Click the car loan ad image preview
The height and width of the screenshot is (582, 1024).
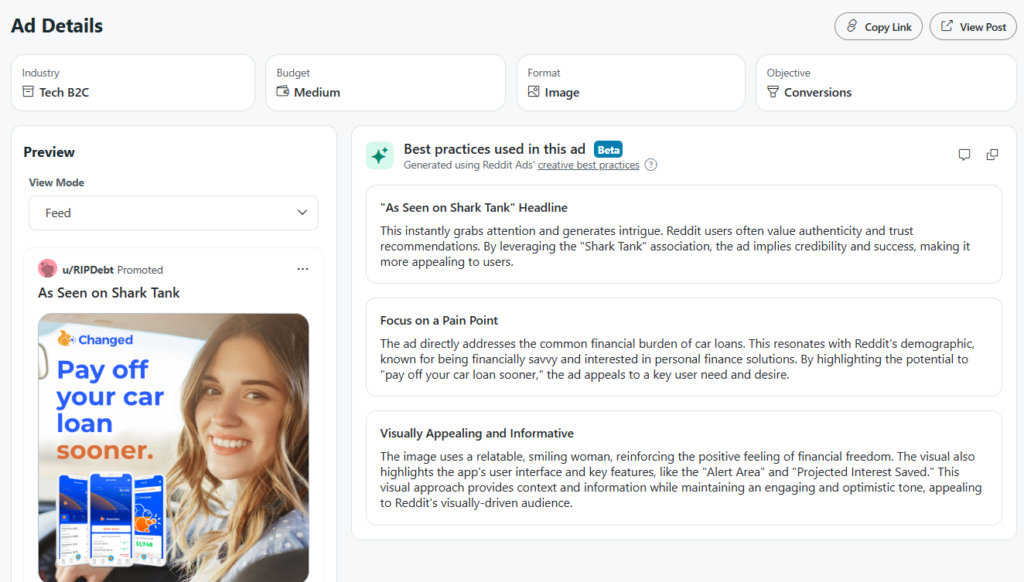click(x=173, y=447)
